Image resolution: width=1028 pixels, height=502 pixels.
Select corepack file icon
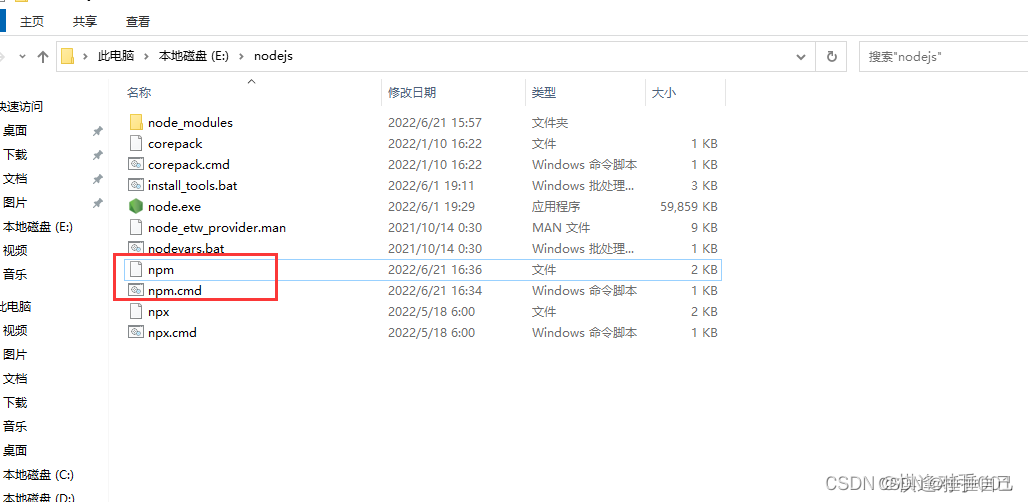[136, 144]
